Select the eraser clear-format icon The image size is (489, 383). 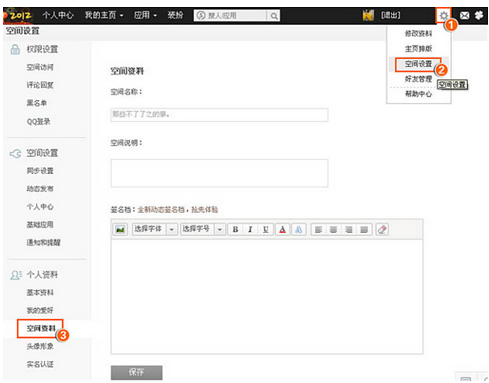[382, 229]
